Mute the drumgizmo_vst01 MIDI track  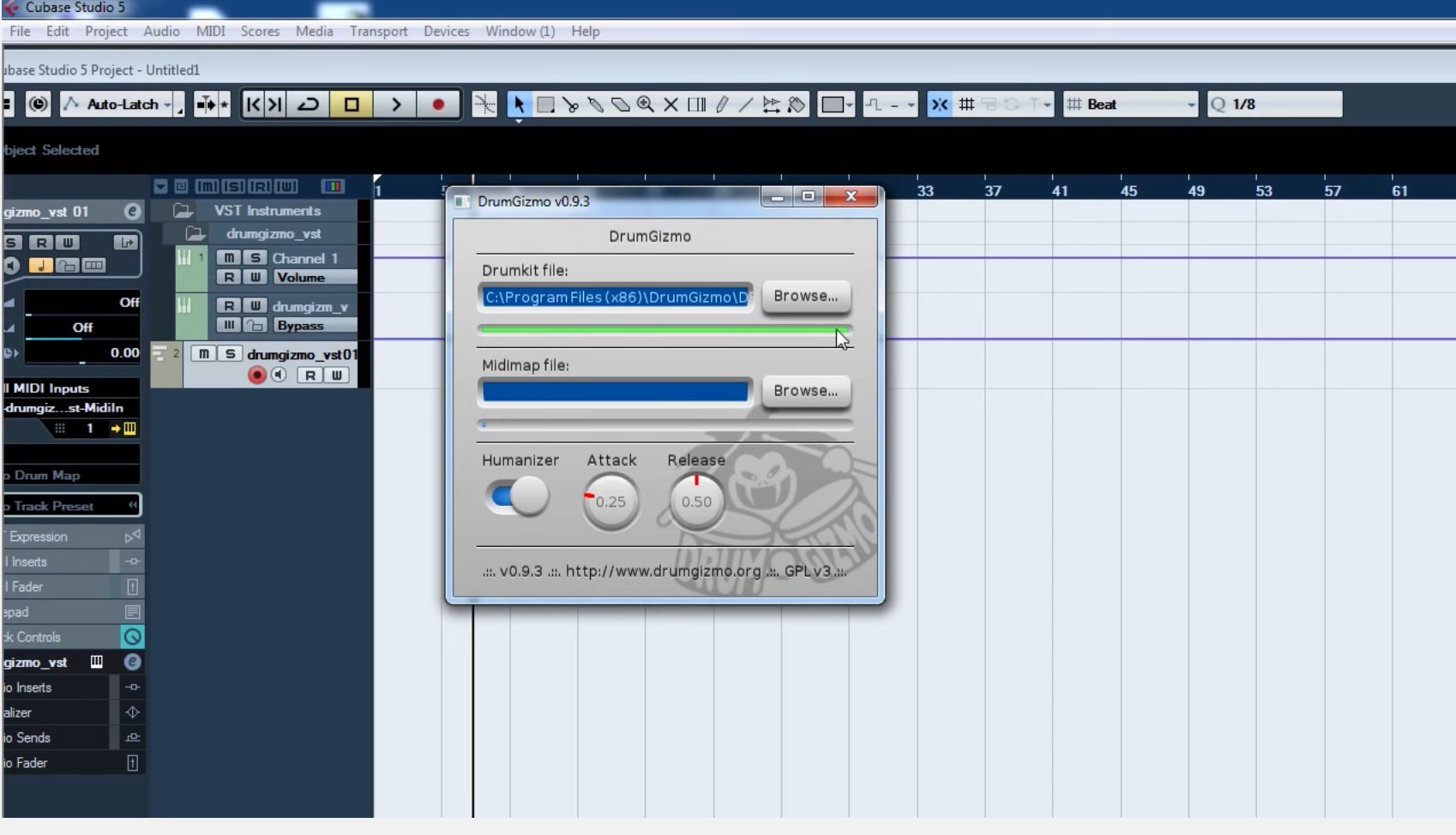point(203,354)
